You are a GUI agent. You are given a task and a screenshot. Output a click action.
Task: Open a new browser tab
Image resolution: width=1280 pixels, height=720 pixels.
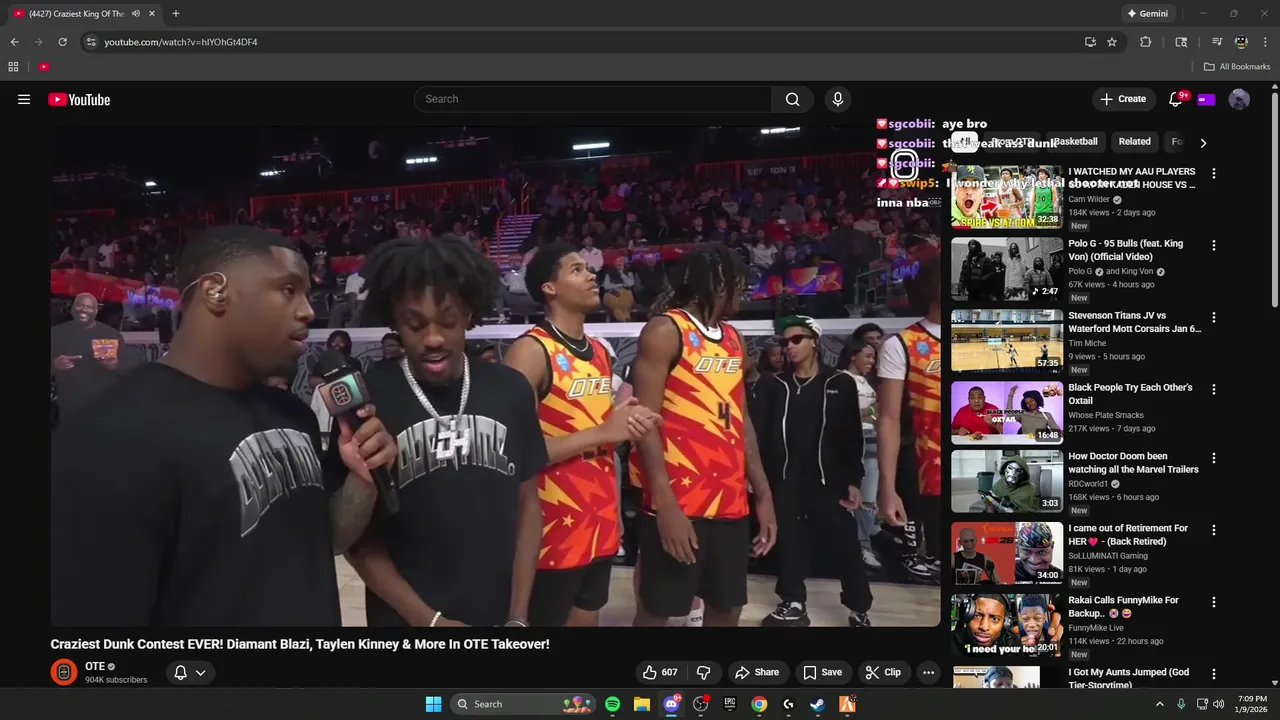tap(176, 13)
